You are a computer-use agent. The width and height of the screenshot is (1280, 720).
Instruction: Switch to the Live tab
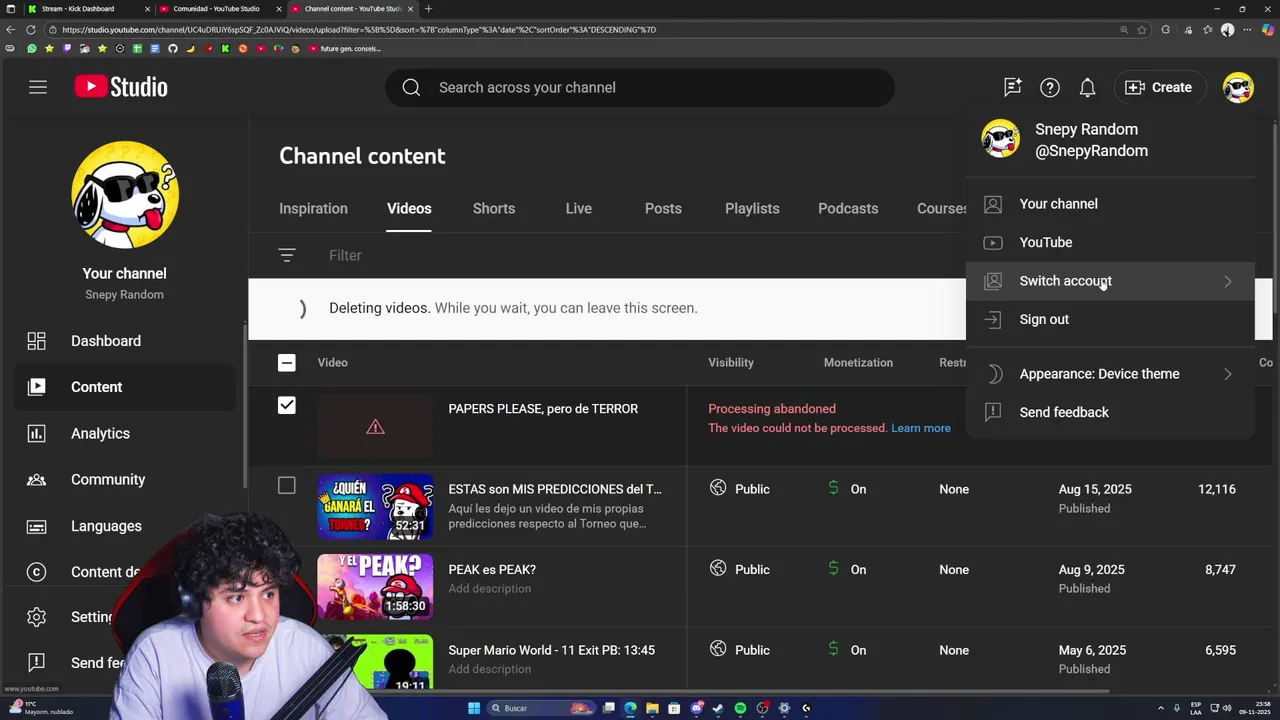[x=579, y=208]
